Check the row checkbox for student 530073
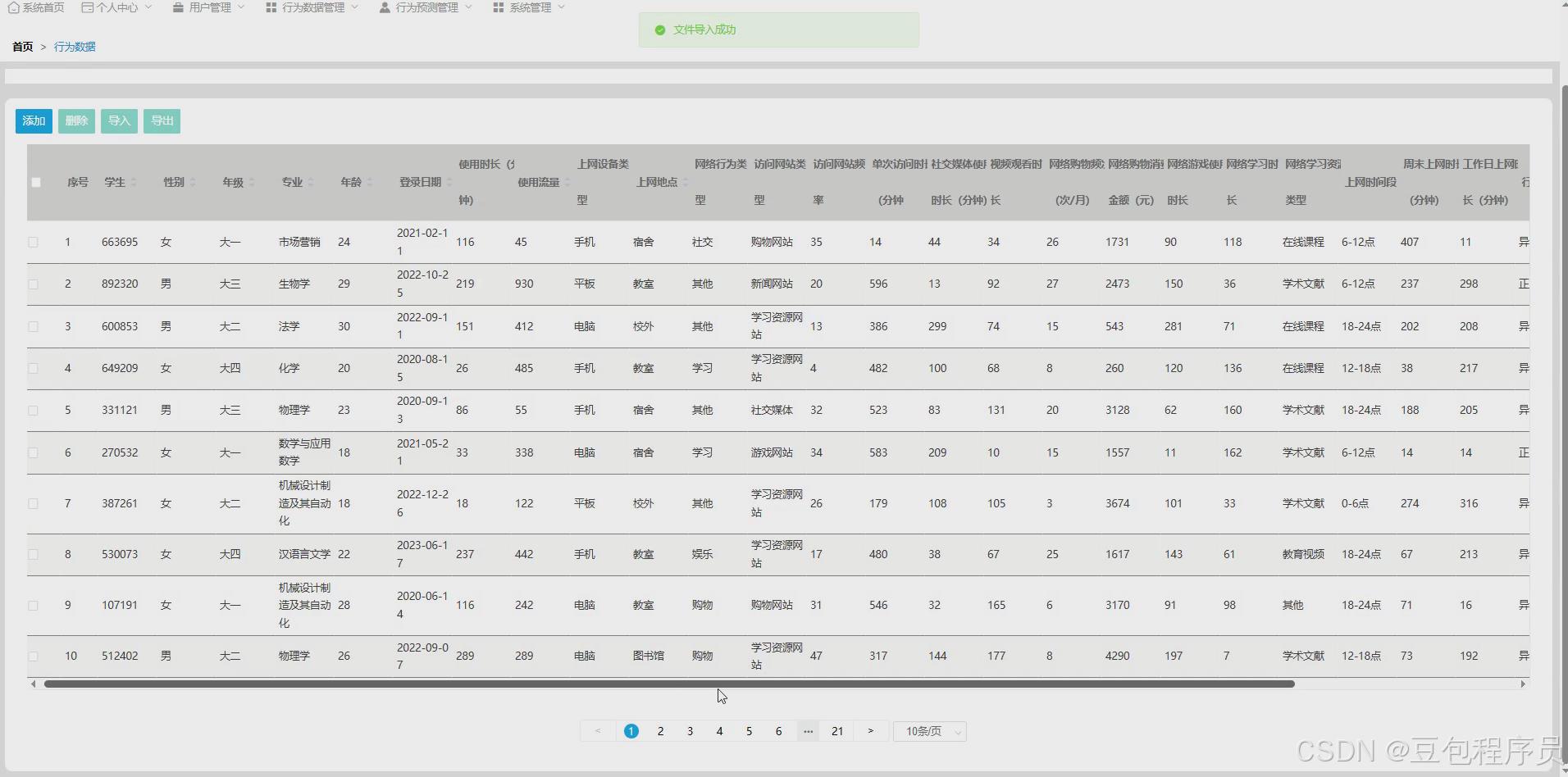1568x777 pixels. 33,555
